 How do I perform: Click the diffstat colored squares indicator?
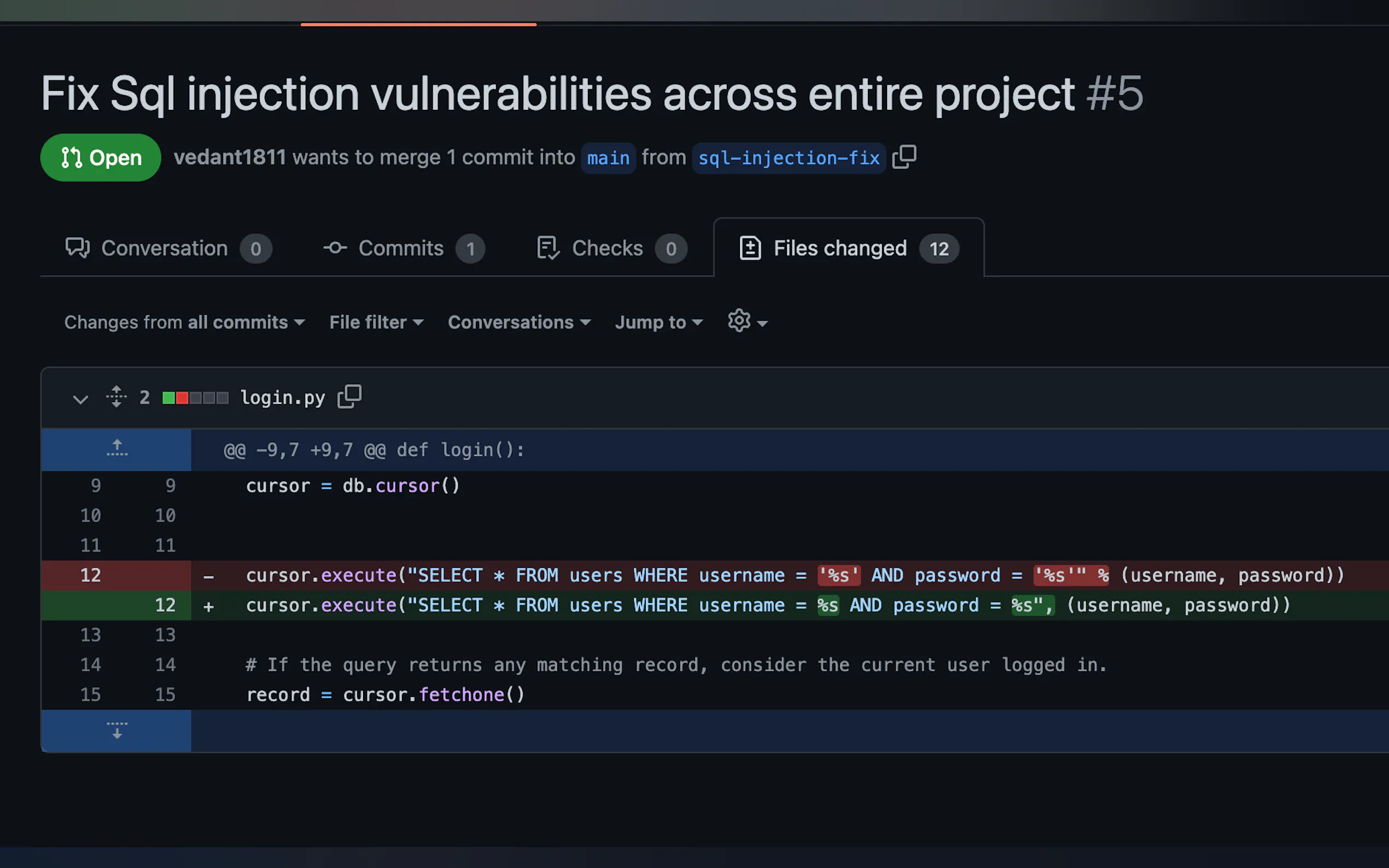point(195,398)
